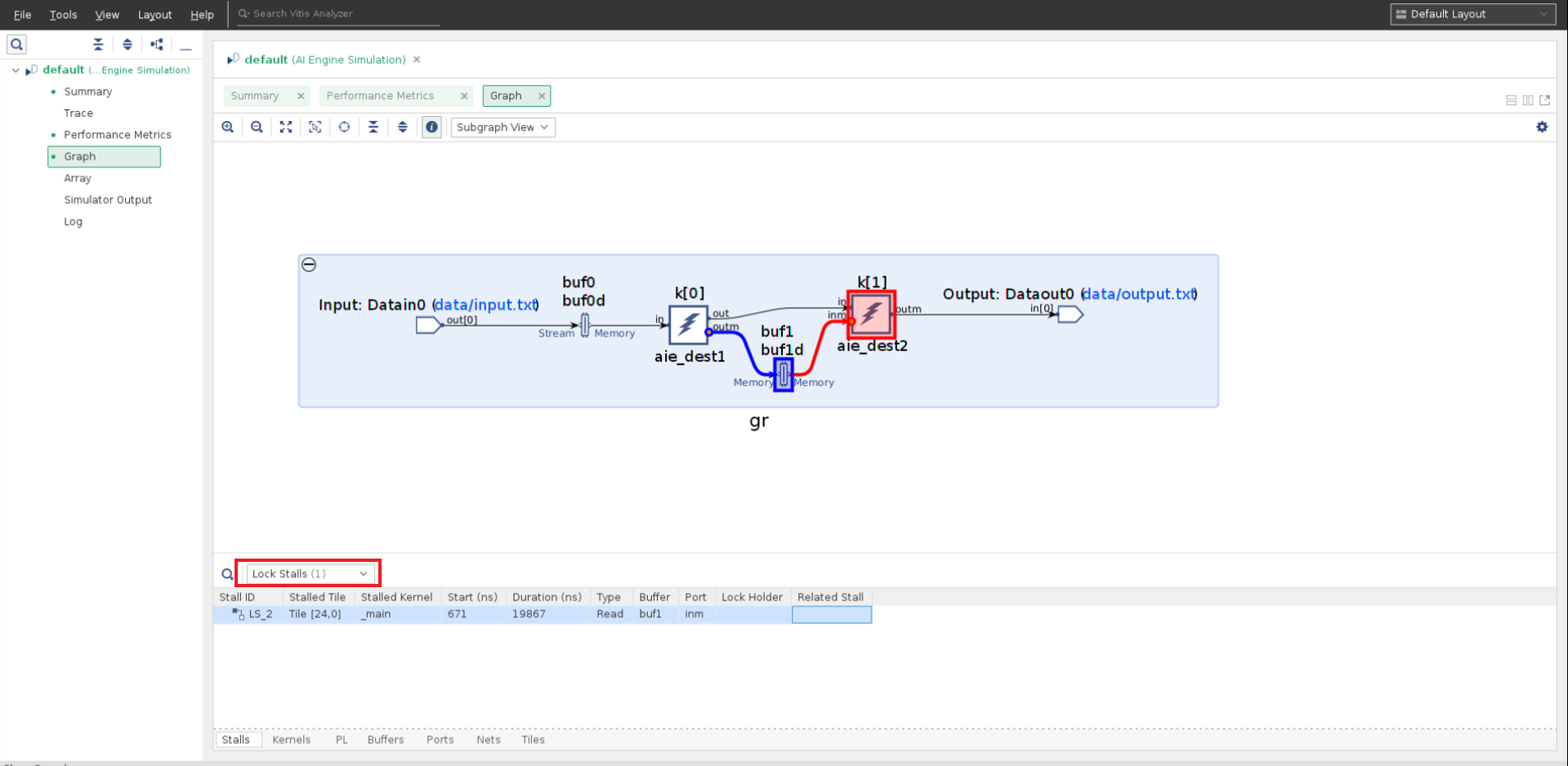
Task: Click the empty Related Stall cell for LS_2
Action: [x=832, y=614]
